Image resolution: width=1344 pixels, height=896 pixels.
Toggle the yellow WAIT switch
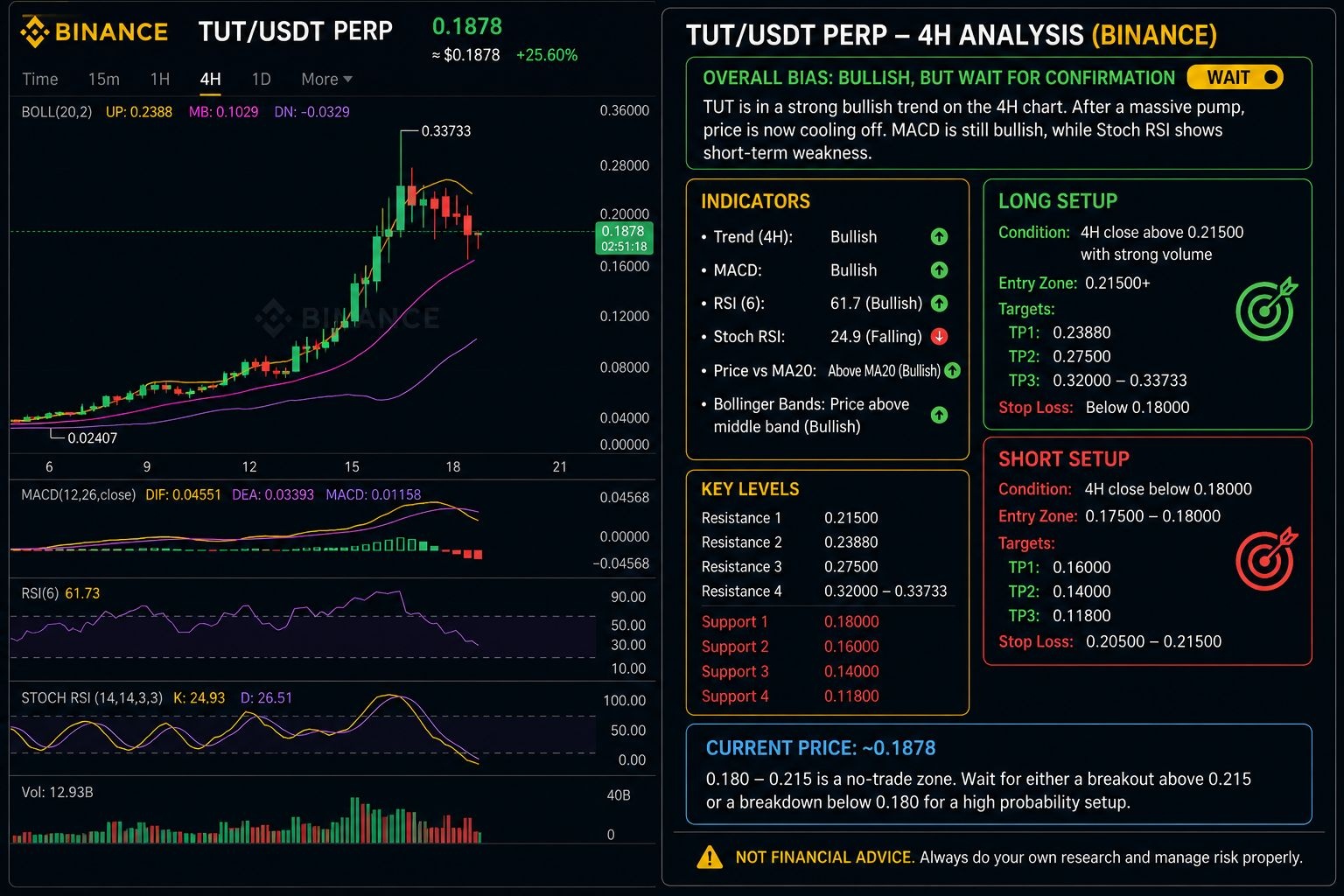point(1235,77)
